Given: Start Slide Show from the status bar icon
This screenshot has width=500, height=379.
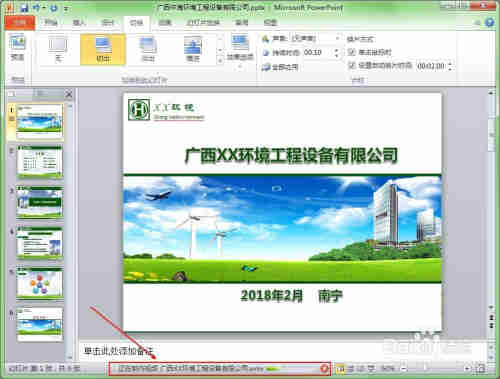Looking at the screenshot, I should [x=371, y=369].
